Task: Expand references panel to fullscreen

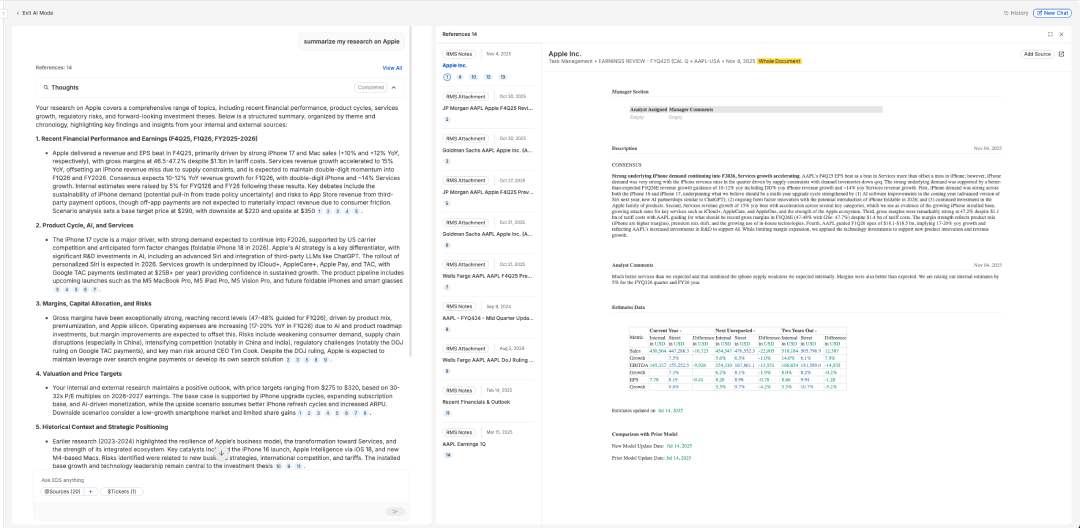Action: pyautogui.click(x=1050, y=34)
